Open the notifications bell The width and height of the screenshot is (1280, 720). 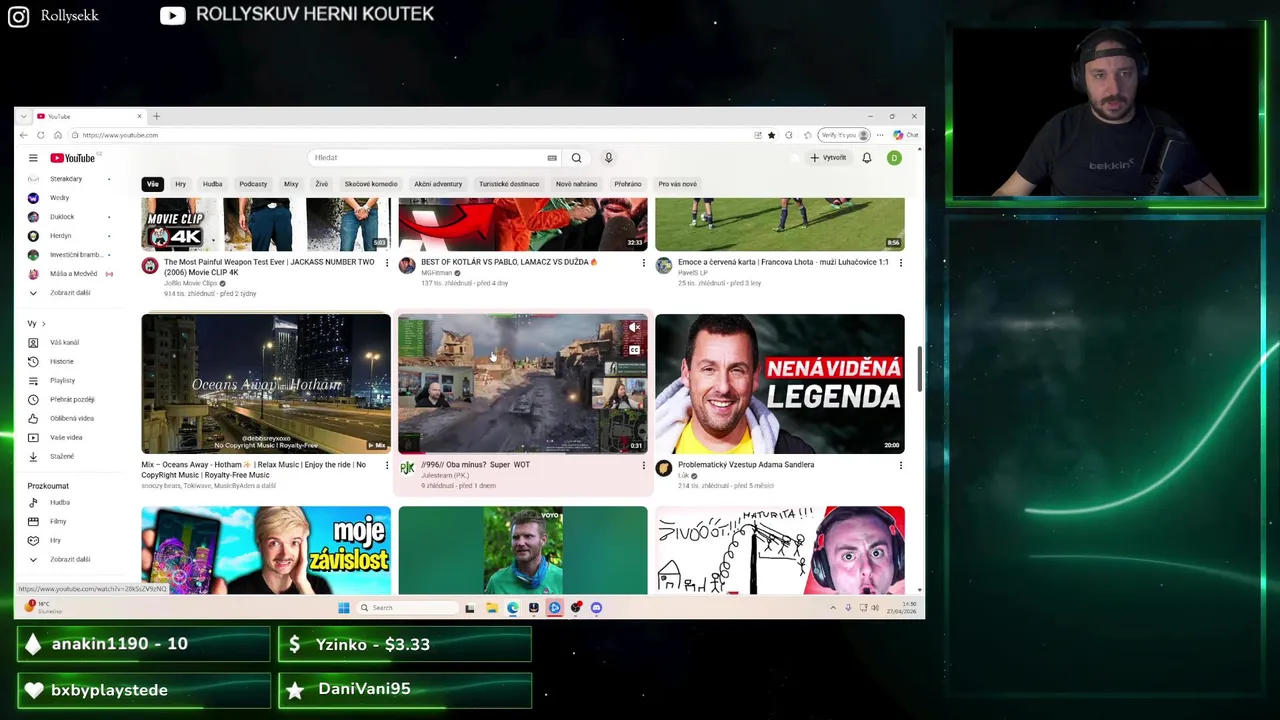point(867,158)
